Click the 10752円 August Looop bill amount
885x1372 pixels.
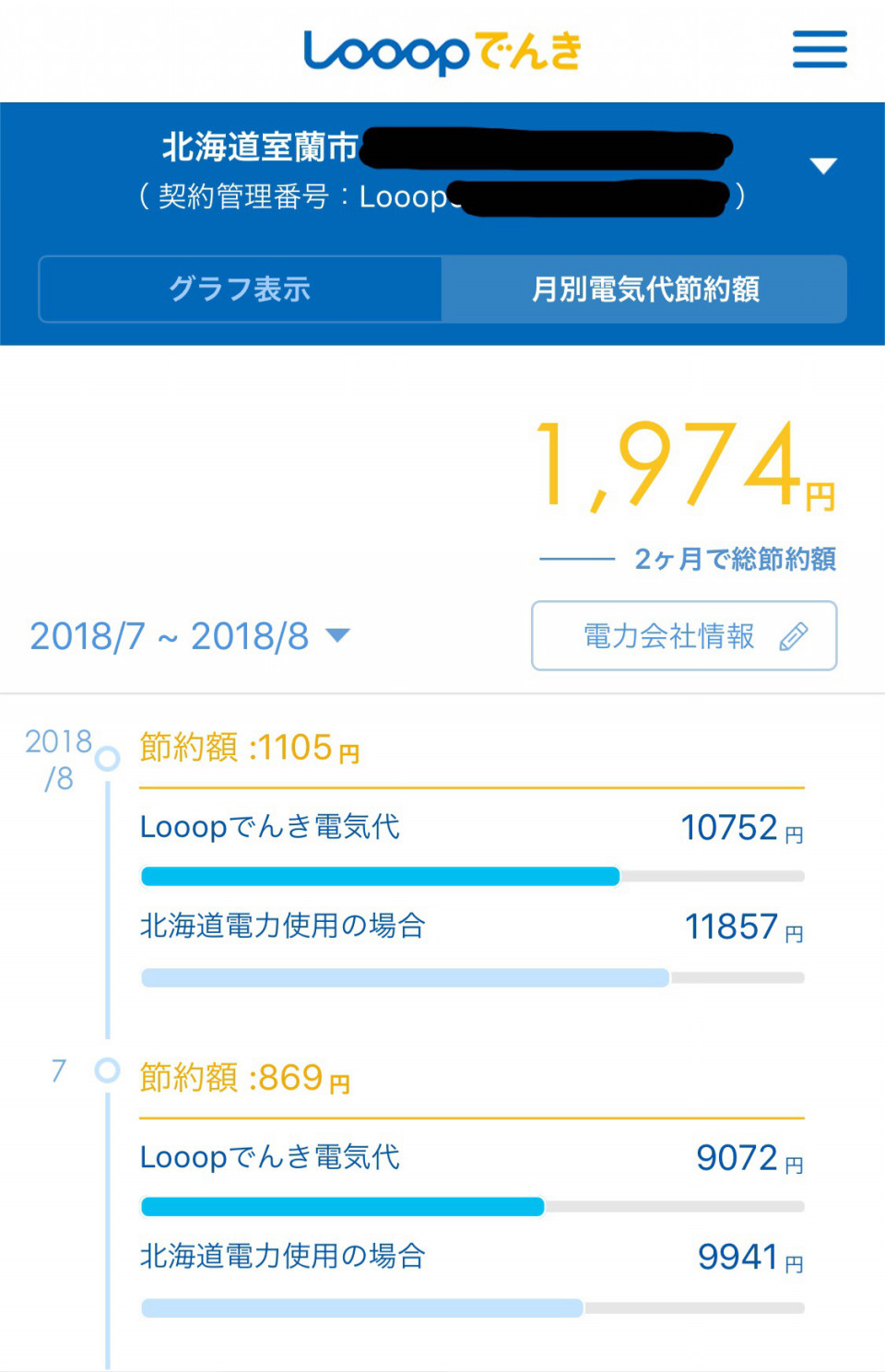click(x=742, y=828)
